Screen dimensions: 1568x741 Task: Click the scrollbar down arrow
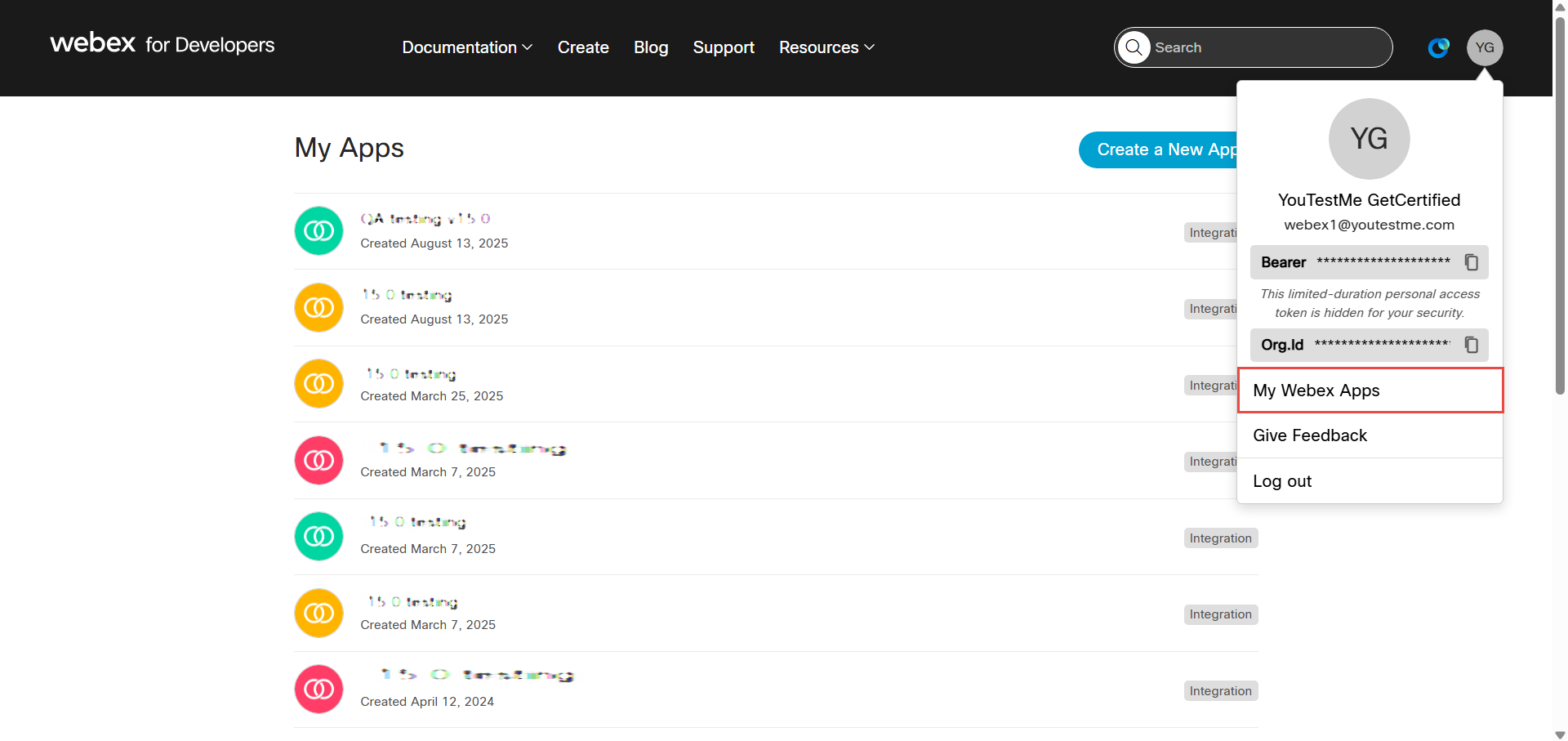pos(1560,734)
